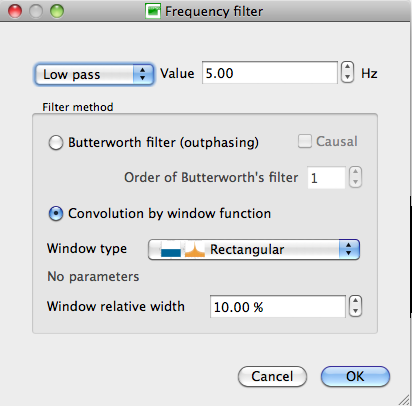This screenshot has width=412, height=406.
Task: Click the Frequency filter title bar icon
Action: point(153,11)
